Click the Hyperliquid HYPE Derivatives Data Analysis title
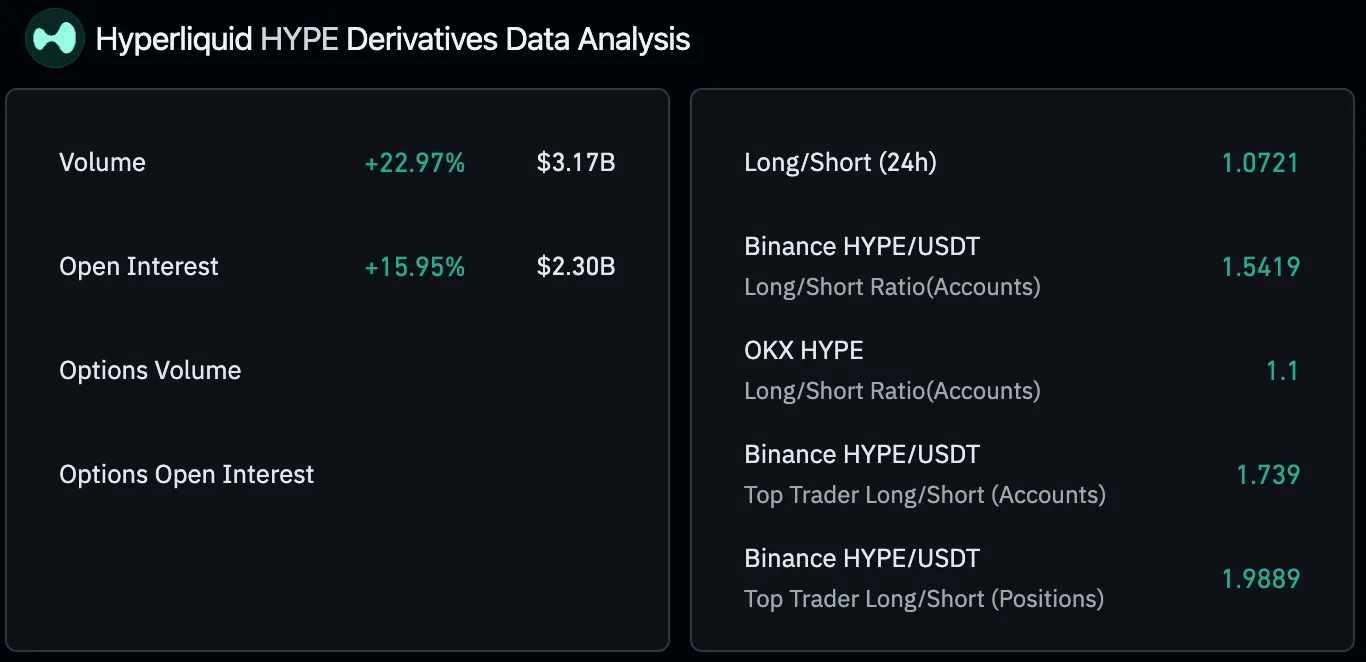Image resolution: width=1366 pixels, height=662 pixels. 392,39
